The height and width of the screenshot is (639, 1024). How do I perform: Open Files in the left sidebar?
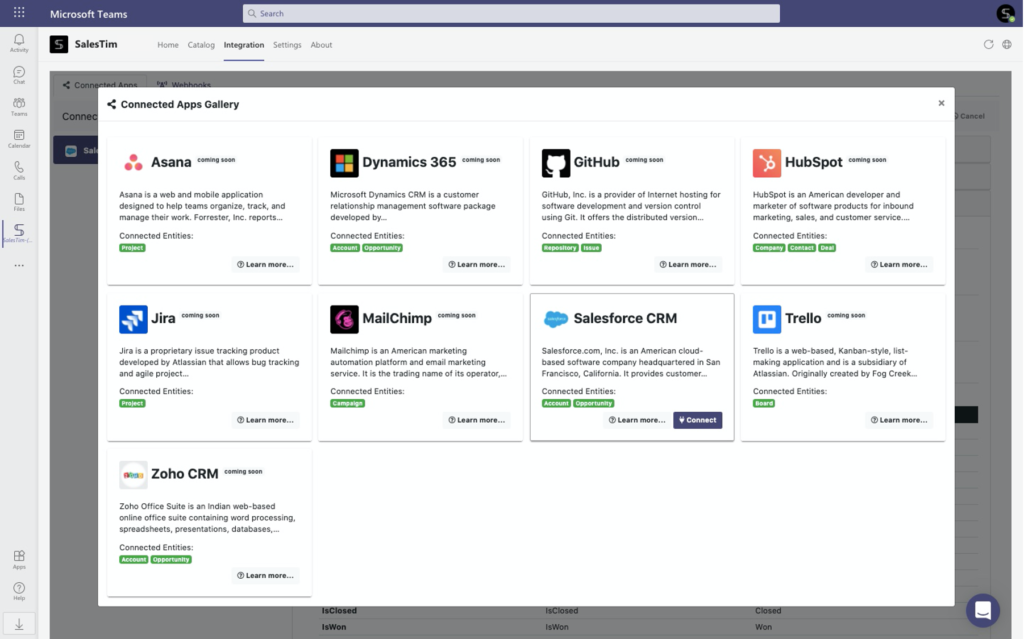click(x=19, y=202)
